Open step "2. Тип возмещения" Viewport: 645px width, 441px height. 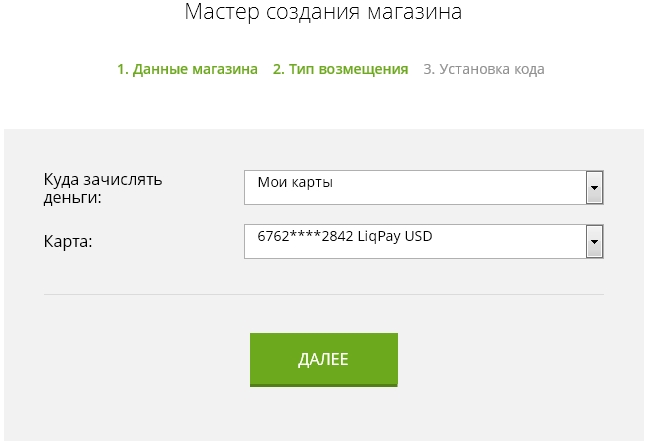[340, 69]
